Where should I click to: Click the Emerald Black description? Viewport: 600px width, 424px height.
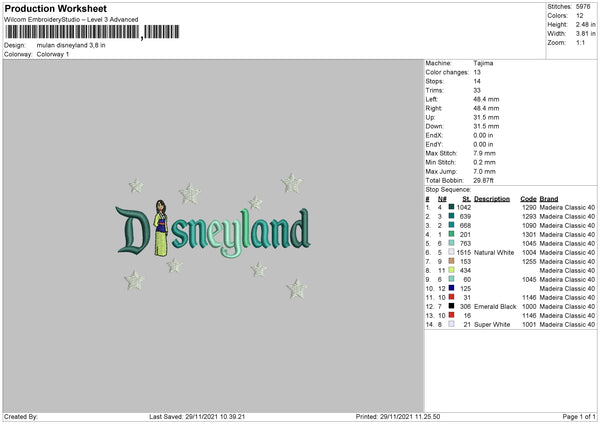point(495,307)
